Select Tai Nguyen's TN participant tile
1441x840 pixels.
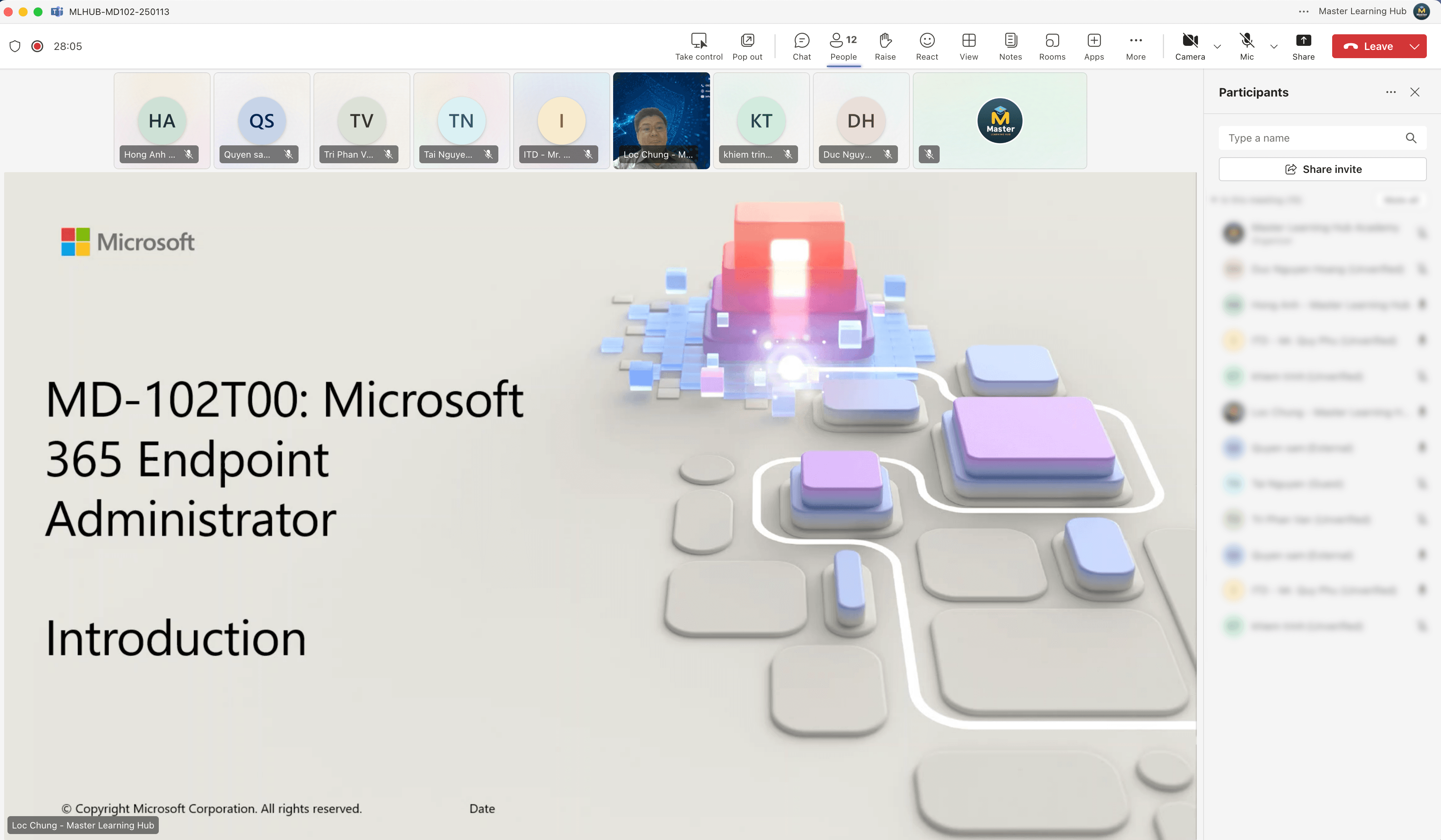(461, 121)
